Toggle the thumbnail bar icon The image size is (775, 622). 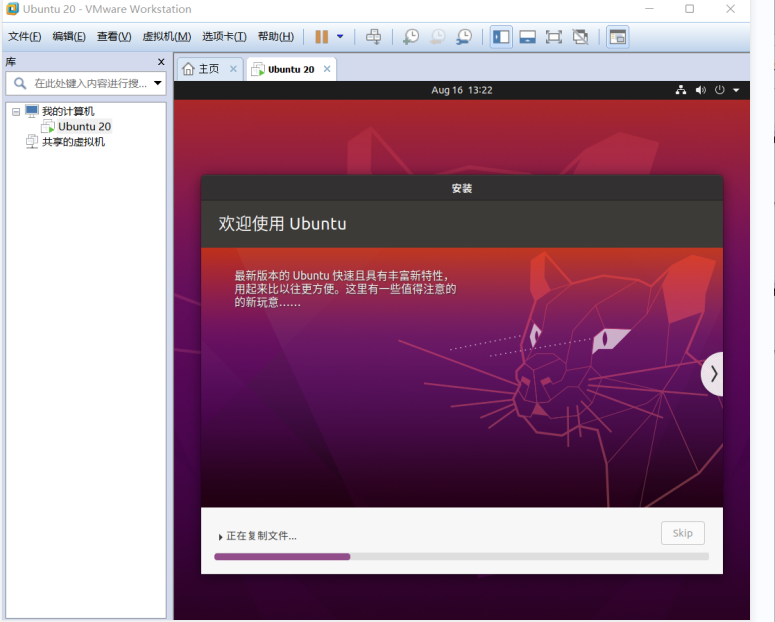tap(527, 37)
